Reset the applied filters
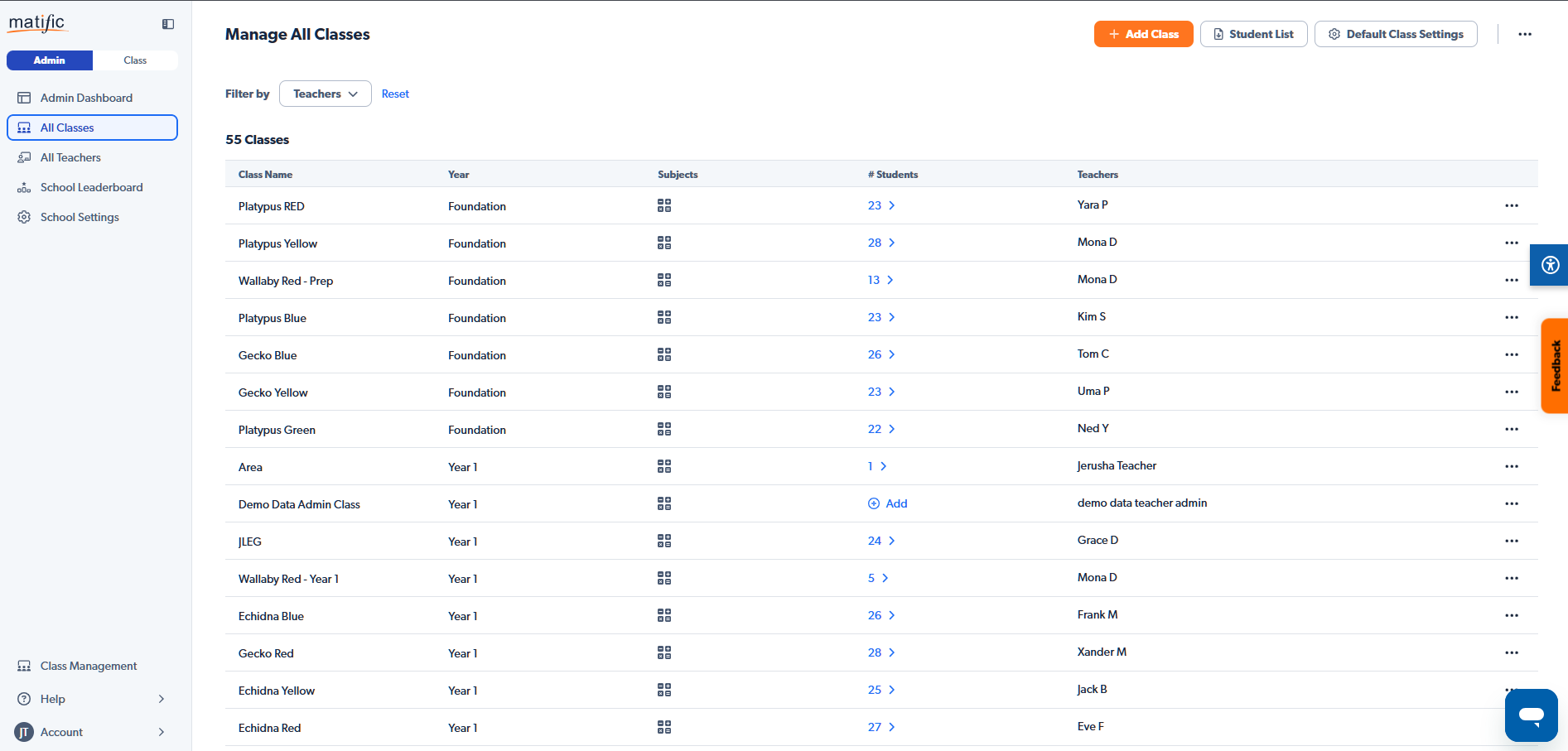 pos(395,94)
